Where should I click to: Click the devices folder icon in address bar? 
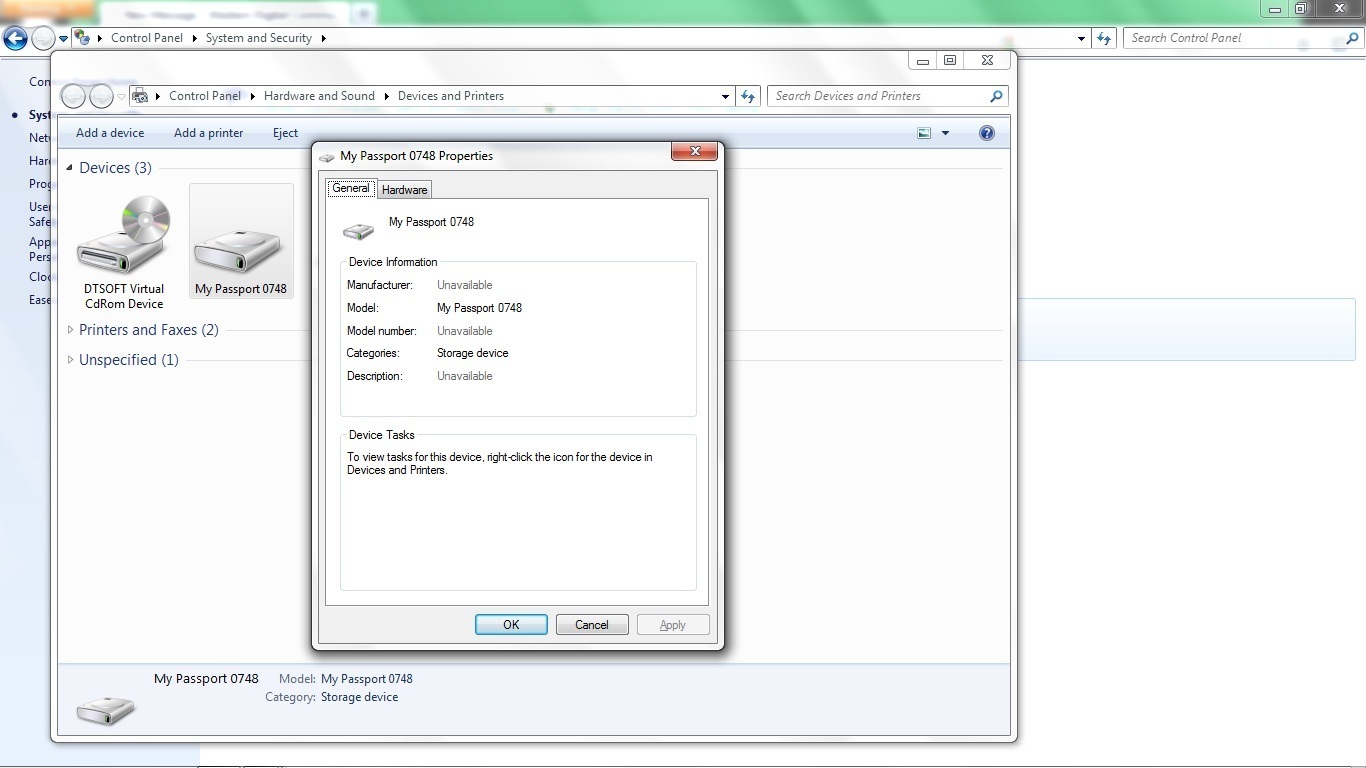tap(140, 96)
